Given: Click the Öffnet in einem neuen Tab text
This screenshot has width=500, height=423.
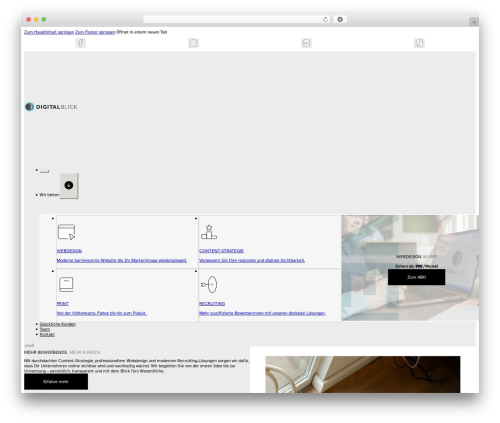Looking at the screenshot, I should tap(142, 32).
